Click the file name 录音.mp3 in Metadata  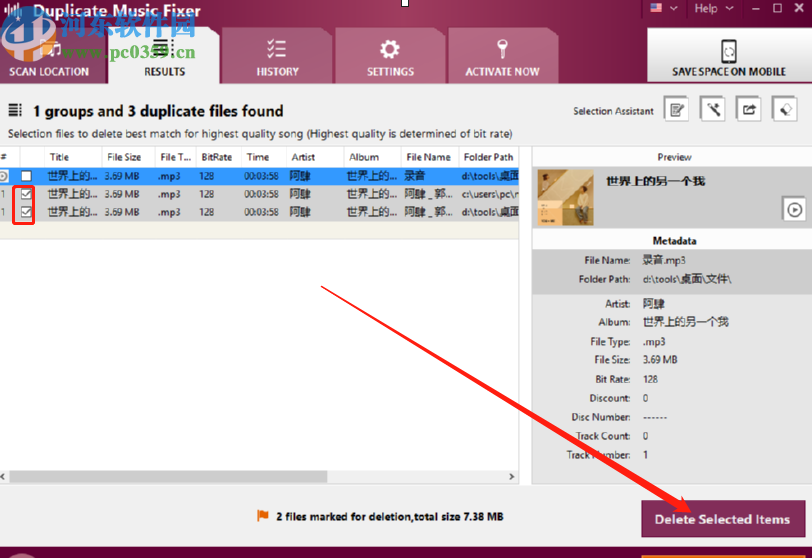coord(664,260)
